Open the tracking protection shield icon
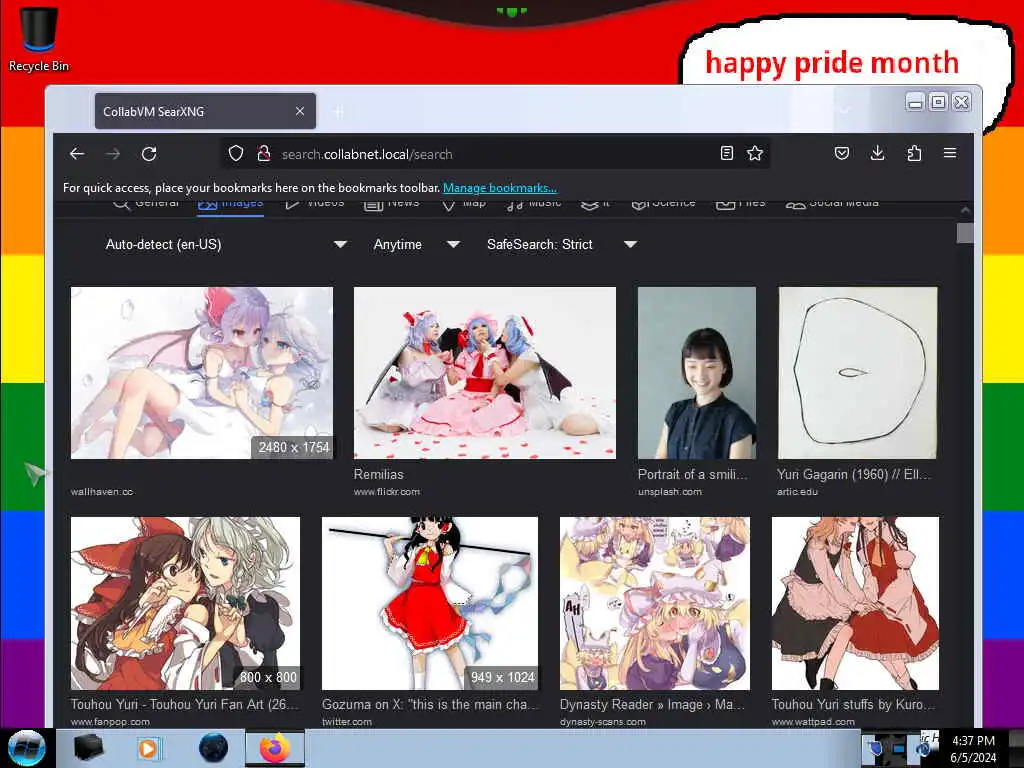The width and height of the screenshot is (1024, 768). [236, 153]
